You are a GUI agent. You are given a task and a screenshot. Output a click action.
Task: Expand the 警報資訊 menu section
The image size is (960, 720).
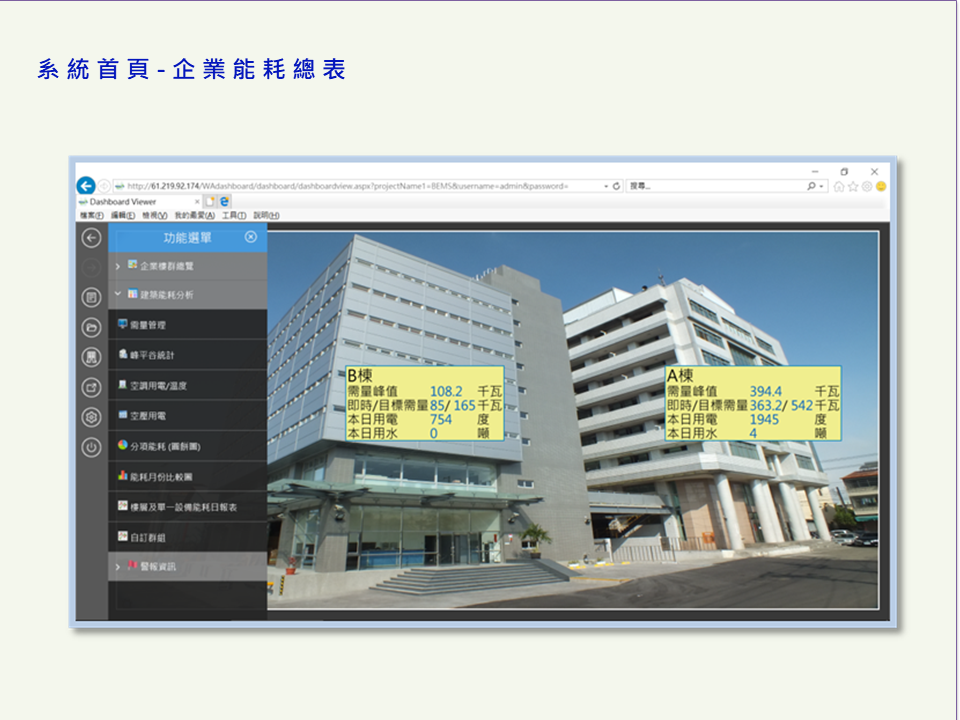pos(157,567)
